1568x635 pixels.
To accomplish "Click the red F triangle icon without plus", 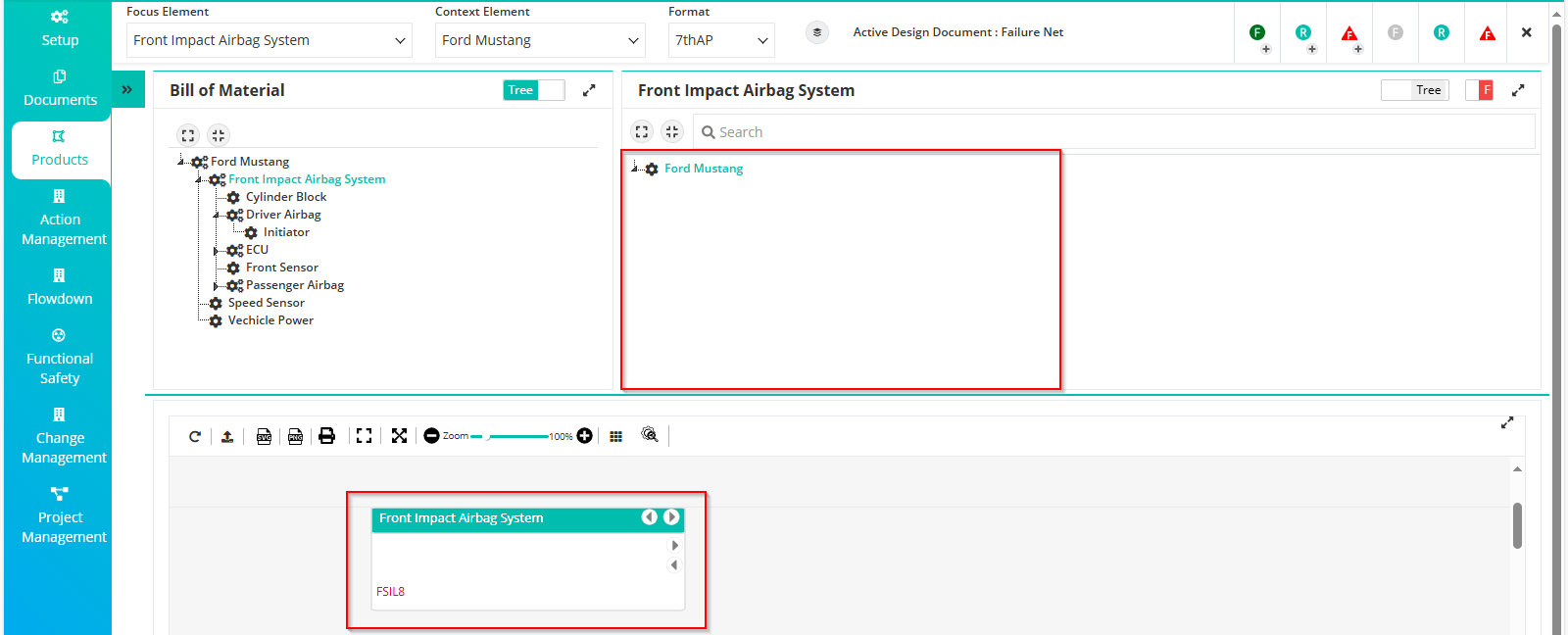I will click(x=1488, y=33).
